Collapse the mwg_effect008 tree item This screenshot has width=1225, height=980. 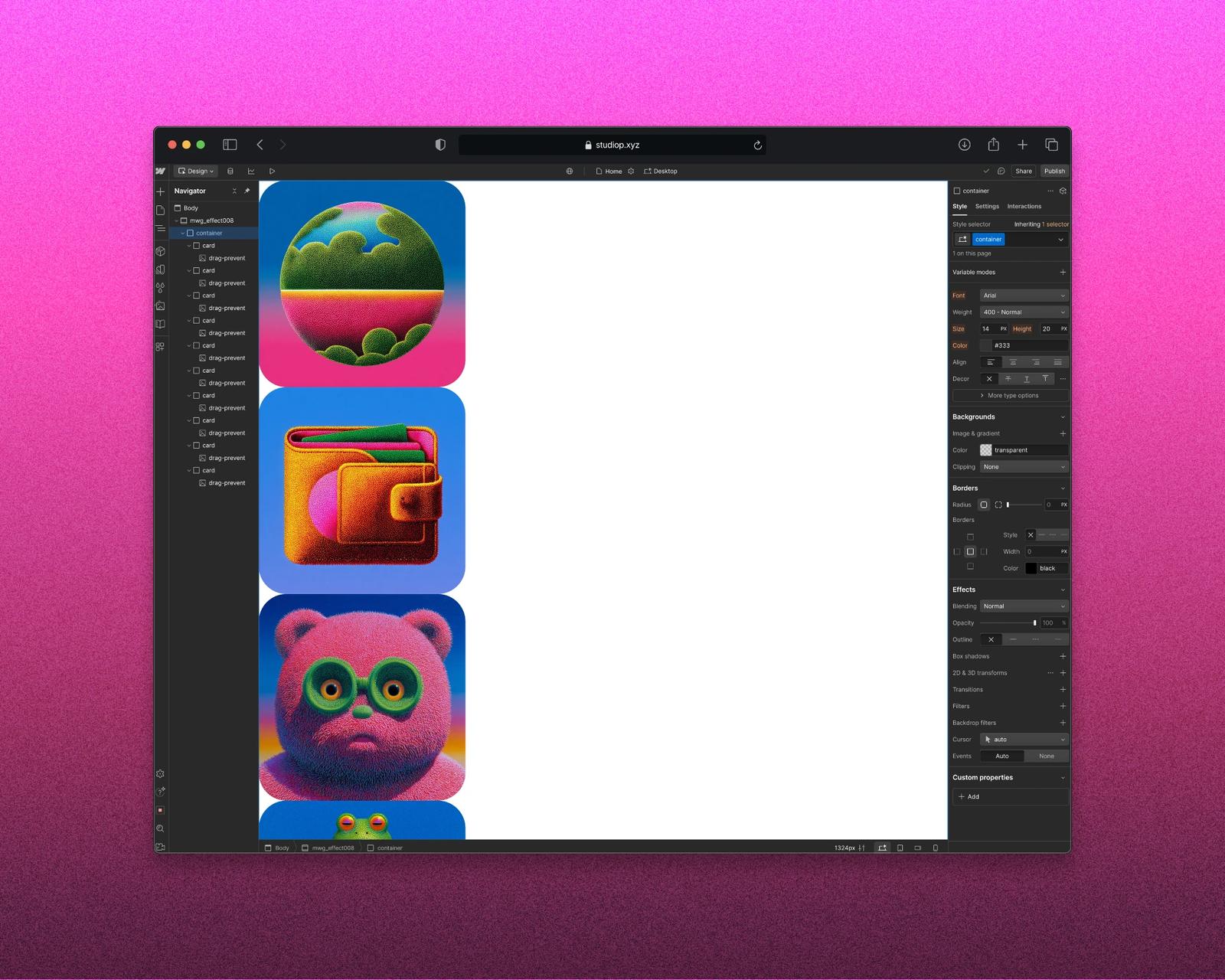(176, 220)
